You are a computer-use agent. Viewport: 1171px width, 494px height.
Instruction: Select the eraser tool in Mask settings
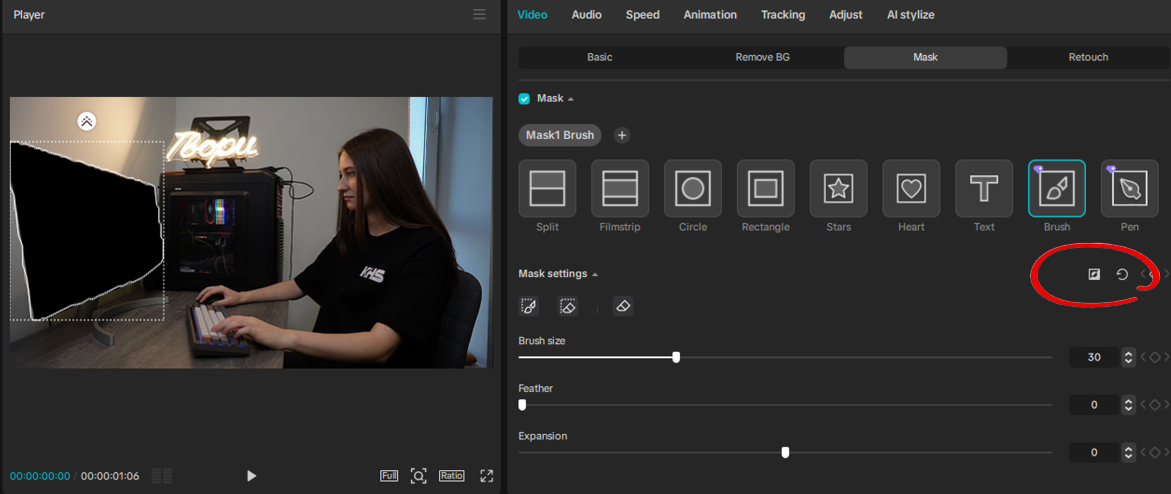[x=623, y=306]
